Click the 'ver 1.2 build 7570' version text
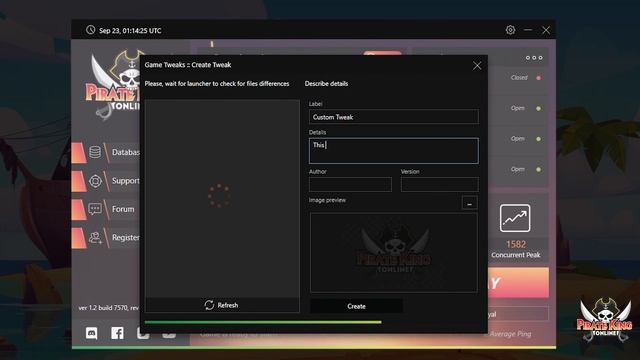 point(103,308)
